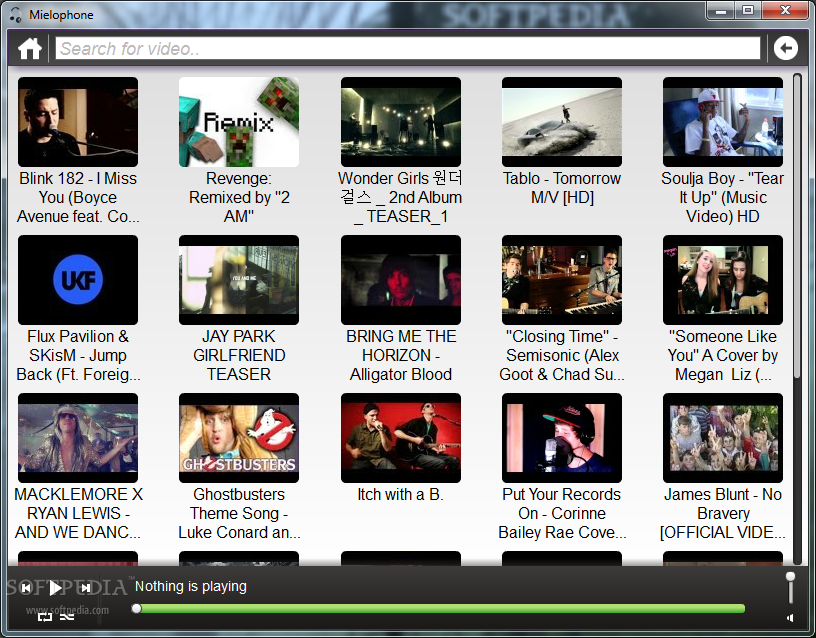This screenshot has width=816, height=638.
Task: Click the playback position handle
Action: (x=137, y=608)
